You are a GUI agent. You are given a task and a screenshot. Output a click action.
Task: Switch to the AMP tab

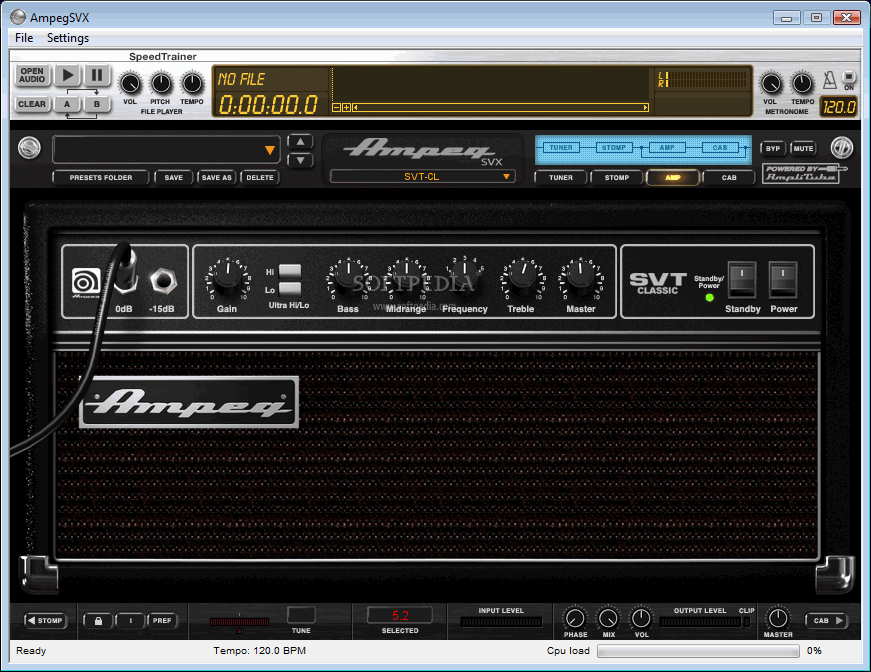[673, 178]
